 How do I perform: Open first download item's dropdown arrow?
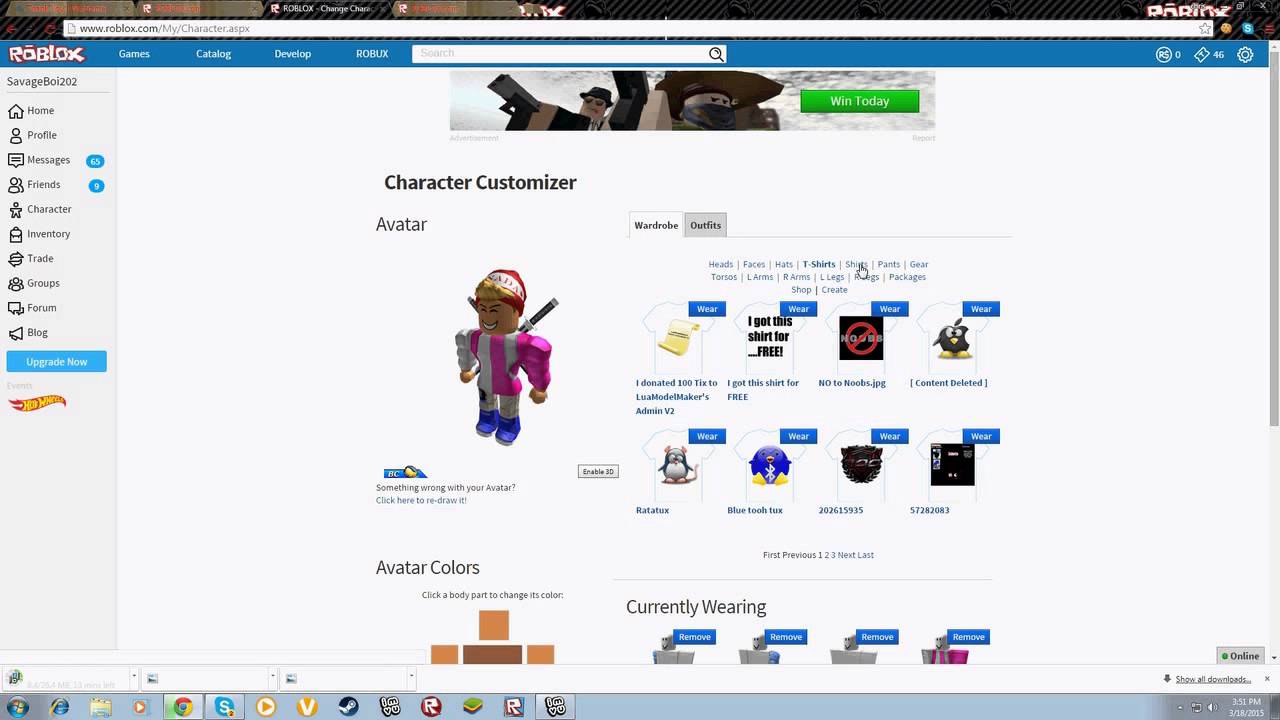(133, 678)
